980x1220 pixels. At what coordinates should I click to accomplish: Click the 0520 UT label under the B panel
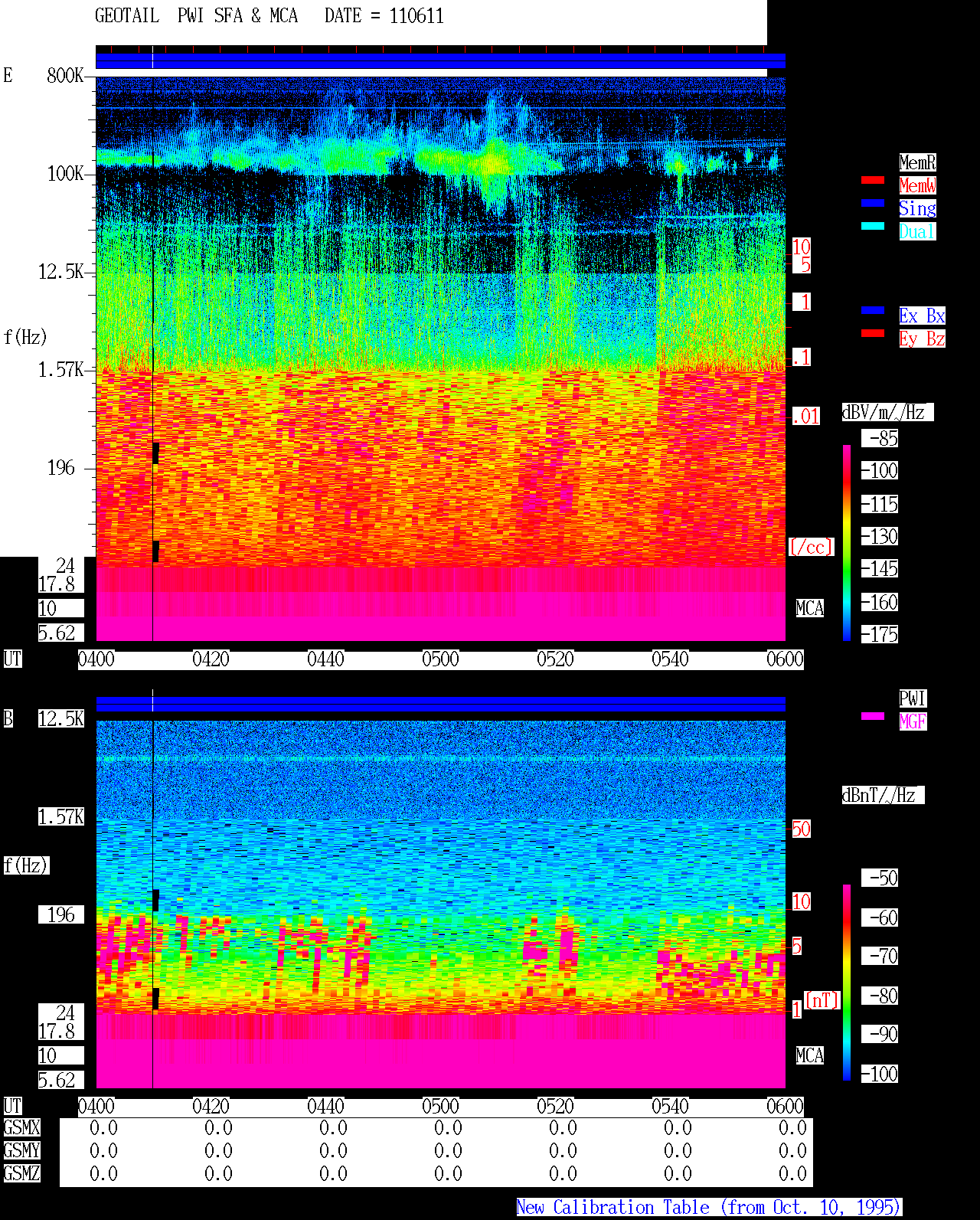coord(555,1107)
